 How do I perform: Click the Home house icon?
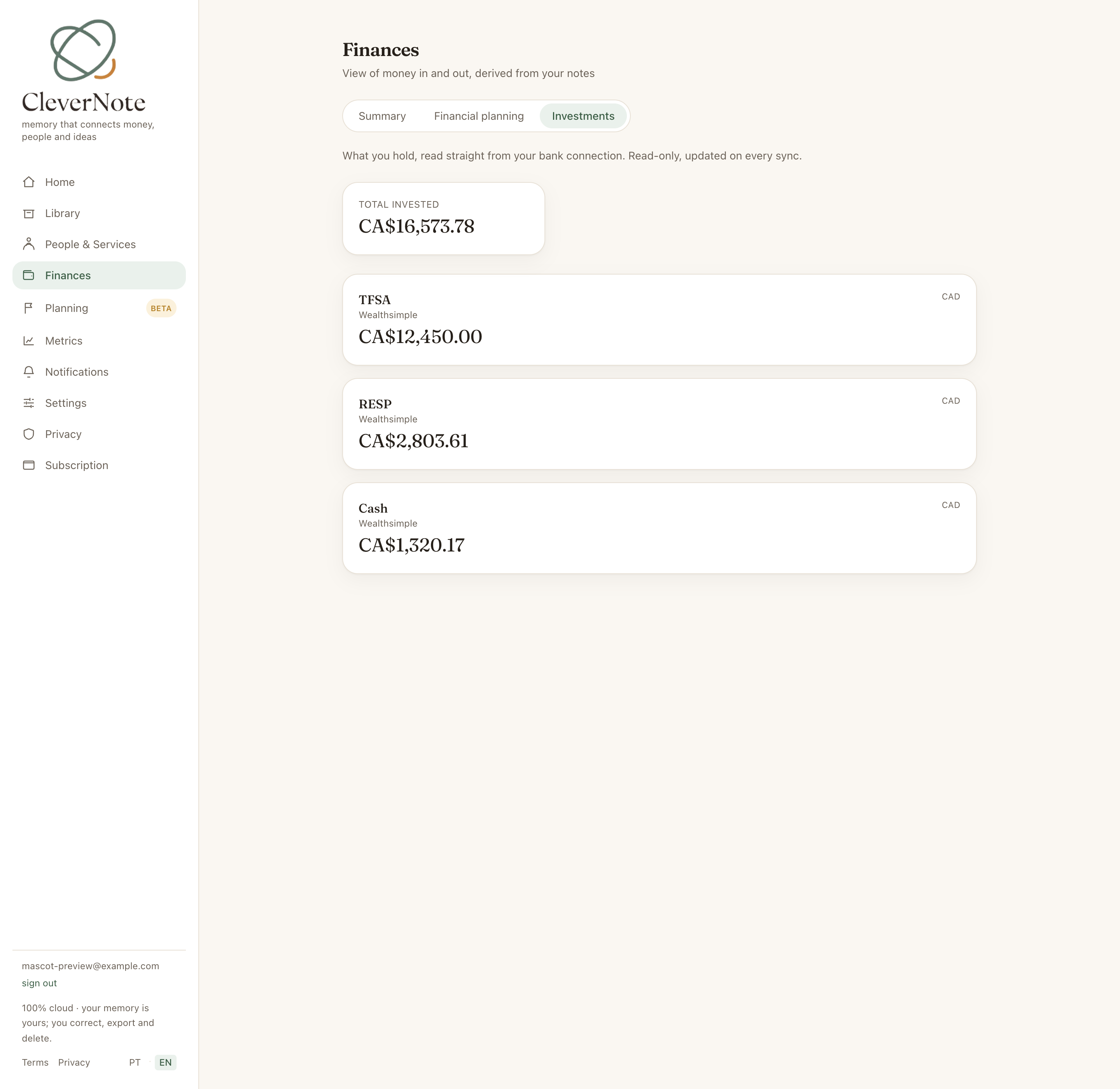tap(29, 182)
